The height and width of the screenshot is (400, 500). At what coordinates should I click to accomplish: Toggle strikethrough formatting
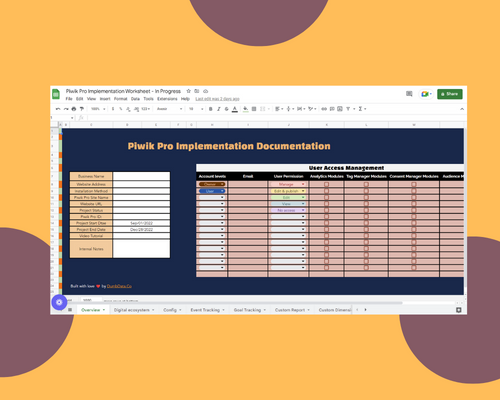pyautogui.click(x=227, y=109)
